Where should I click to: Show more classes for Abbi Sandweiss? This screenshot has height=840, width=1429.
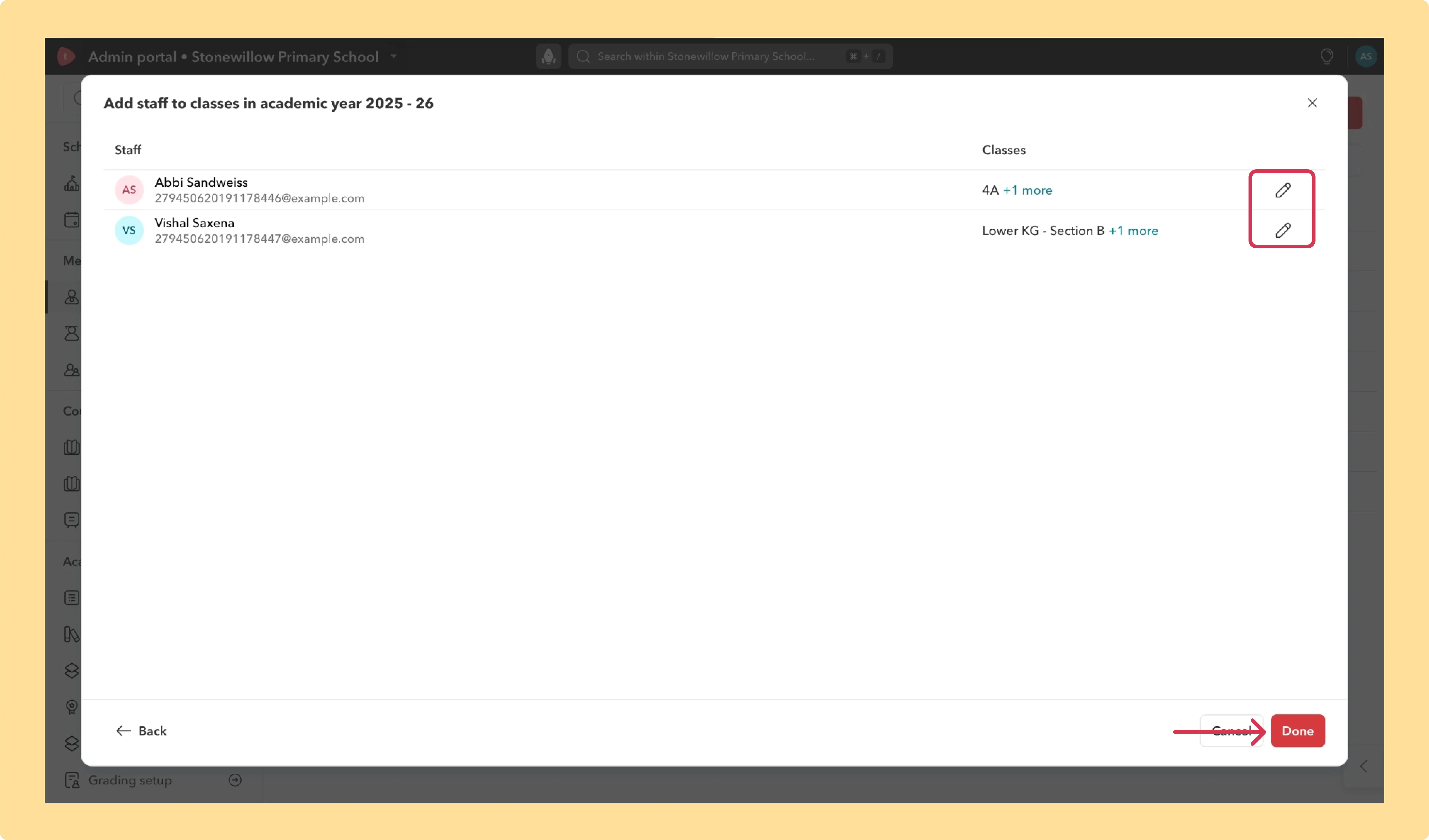point(1028,190)
